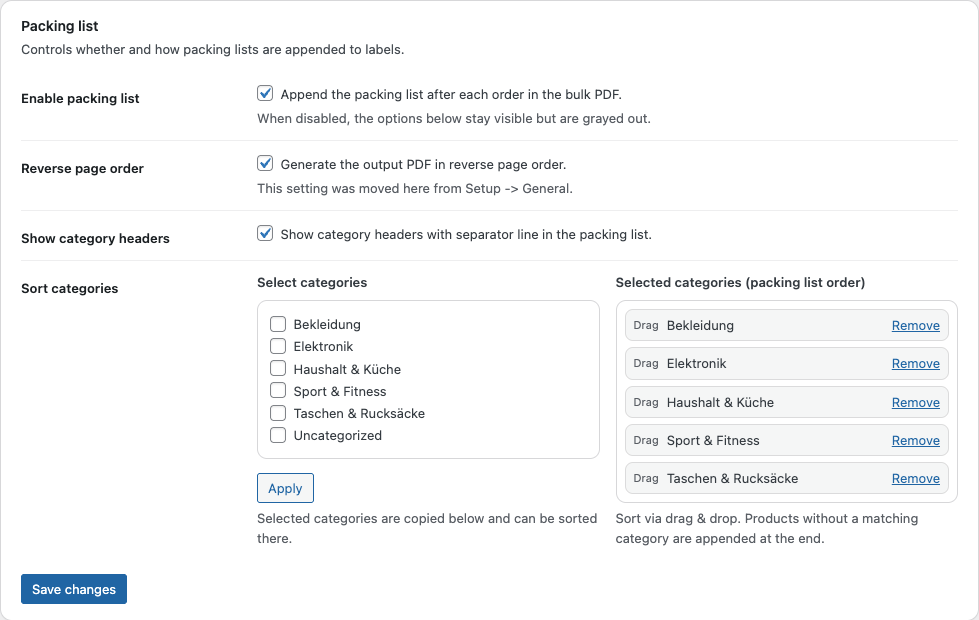Viewport: 979px width, 620px height.
Task: Remove Haushalt & Küche from the order
Action: (915, 402)
